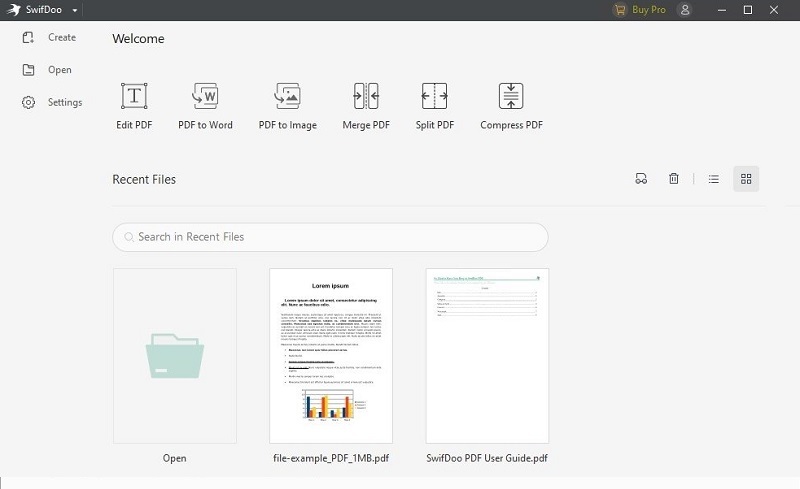Click the SwifDoo title text

coord(44,10)
